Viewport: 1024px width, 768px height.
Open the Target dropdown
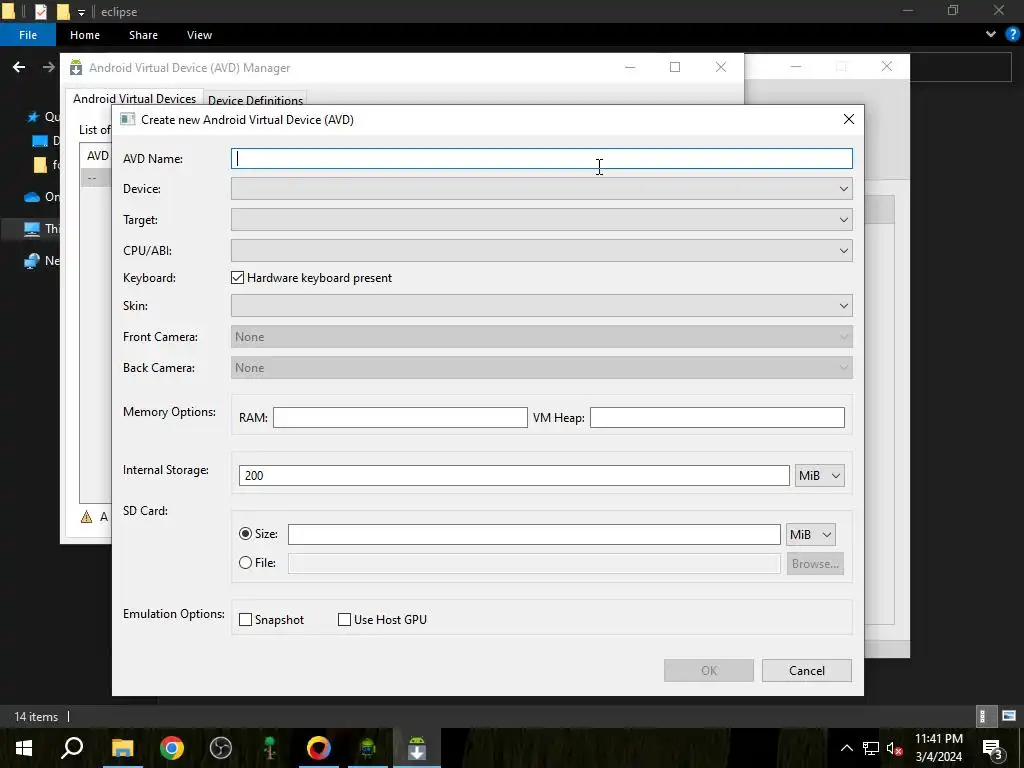[x=541, y=219]
